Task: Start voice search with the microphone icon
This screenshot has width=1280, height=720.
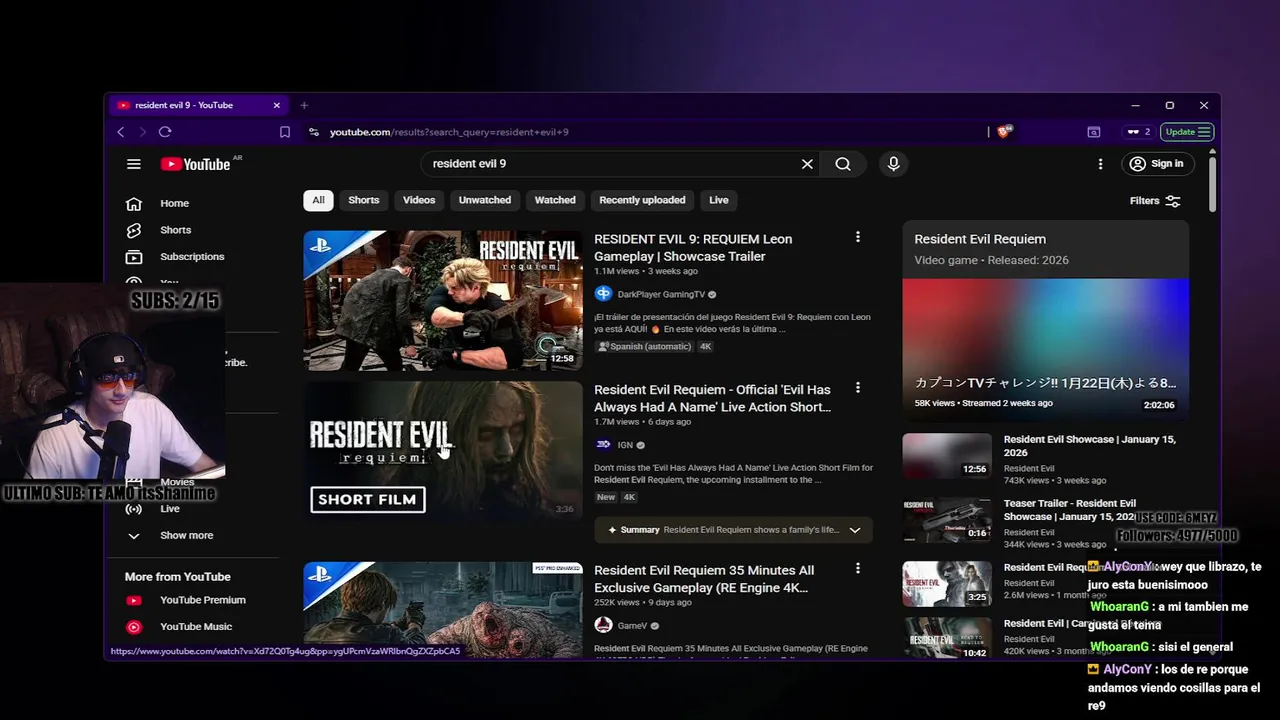Action: pyautogui.click(x=894, y=164)
